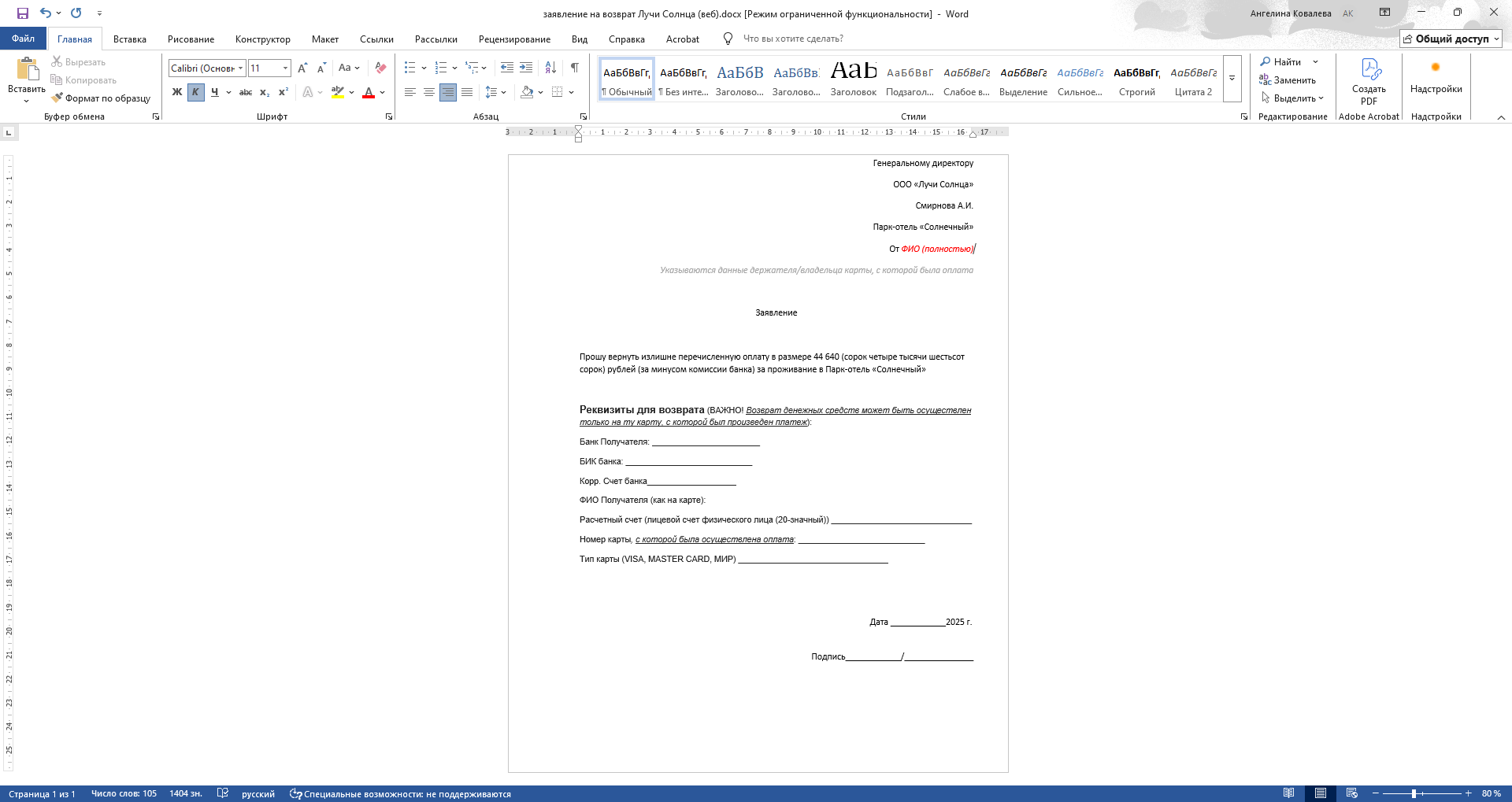
Task: Click the word count in the status bar
Action: pyautogui.click(x=124, y=793)
